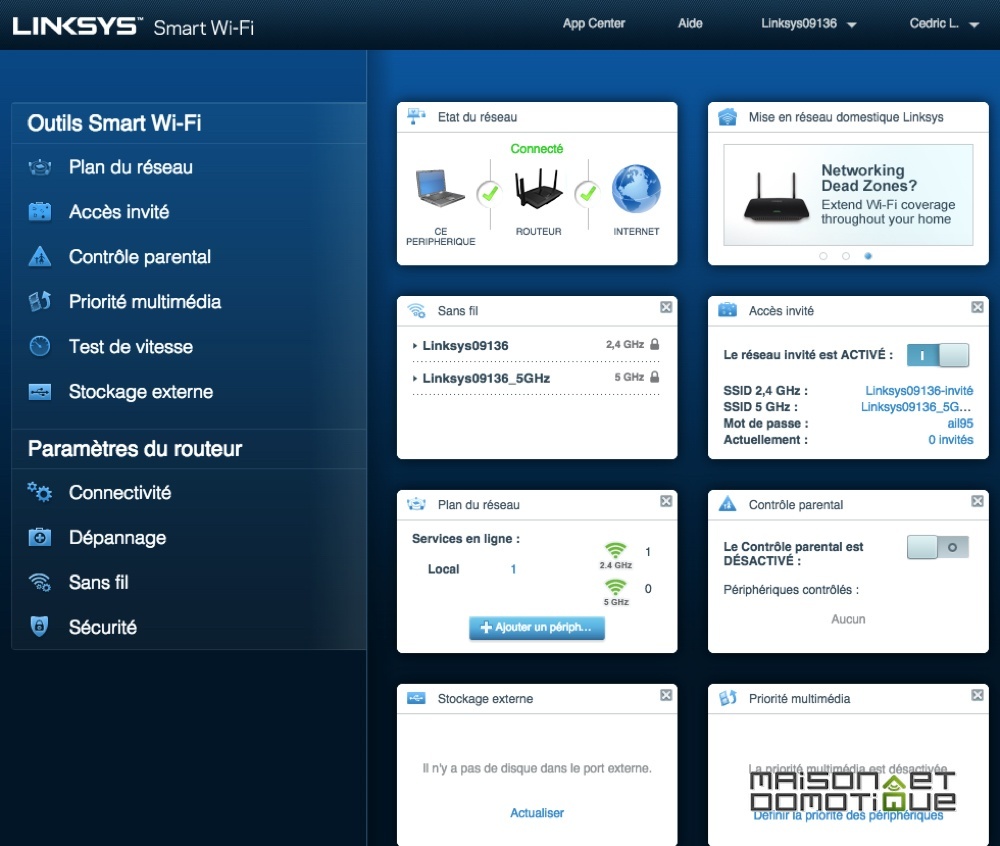Click the Linksys09136_5G... SSID link
Screen dimensions: 1000x846
[916, 407]
